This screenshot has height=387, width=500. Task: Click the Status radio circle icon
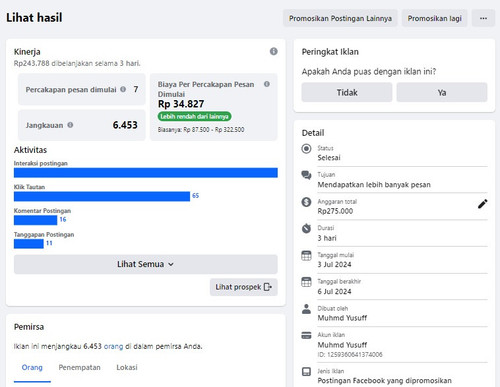(306, 149)
